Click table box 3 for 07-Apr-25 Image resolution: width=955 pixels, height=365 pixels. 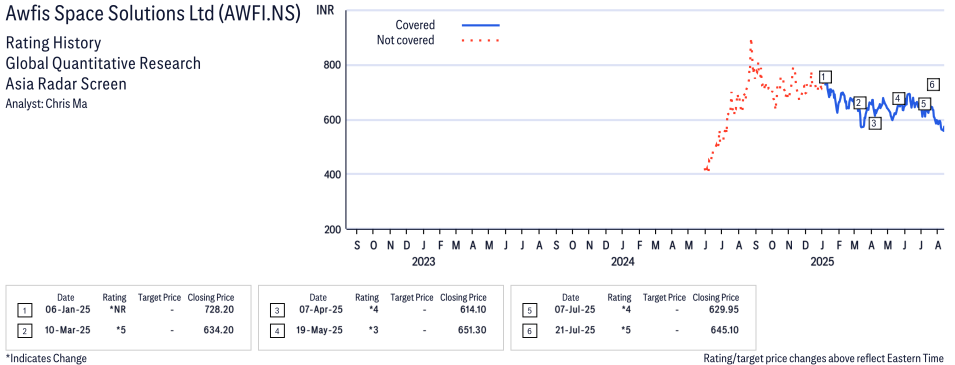(x=275, y=310)
